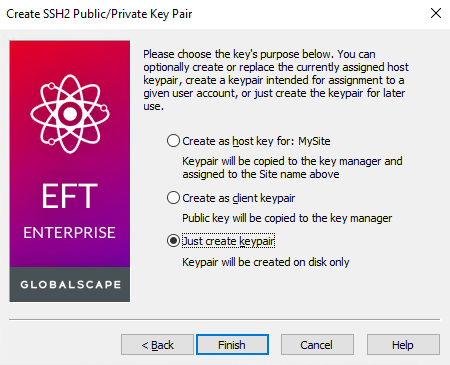The height and width of the screenshot is (365, 450).
Task: Click Finish to create the keypair
Action: click(232, 345)
